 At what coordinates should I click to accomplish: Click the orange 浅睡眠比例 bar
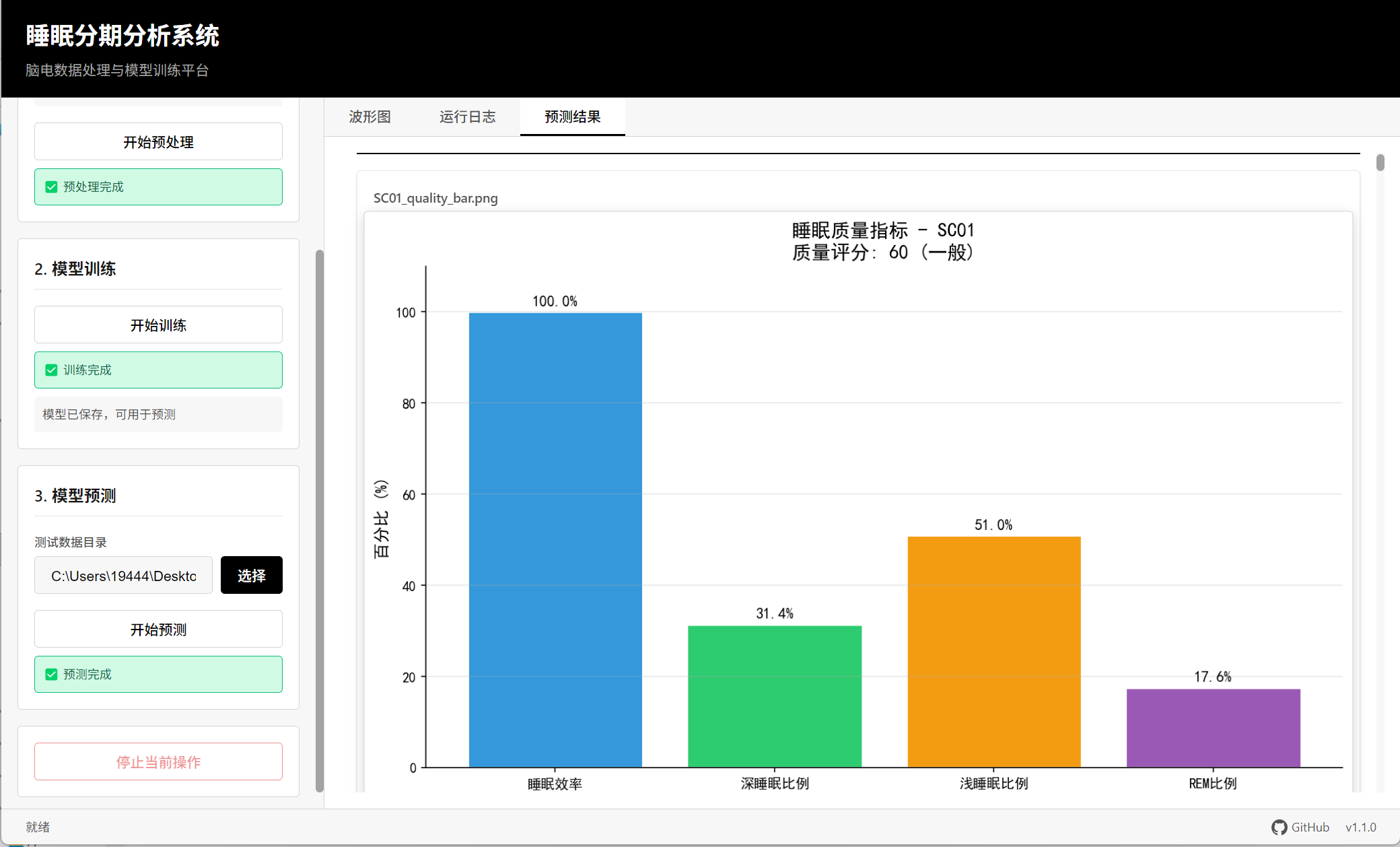point(993,652)
